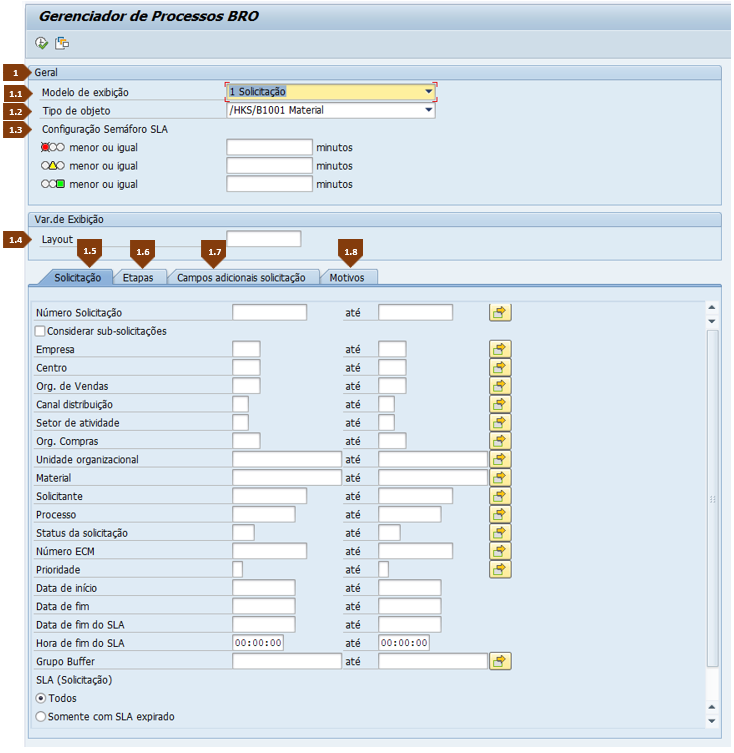Click red semaphore minutes input field
The width and height of the screenshot is (734, 753).
pos(269,147)
